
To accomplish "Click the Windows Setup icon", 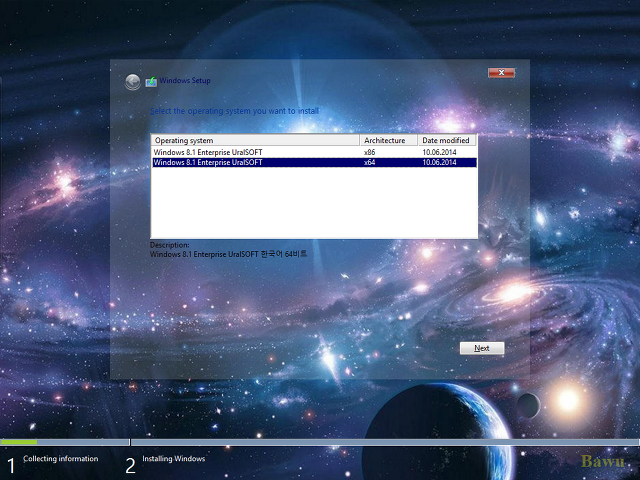I will pyautogui.click(x=151, y=82).
